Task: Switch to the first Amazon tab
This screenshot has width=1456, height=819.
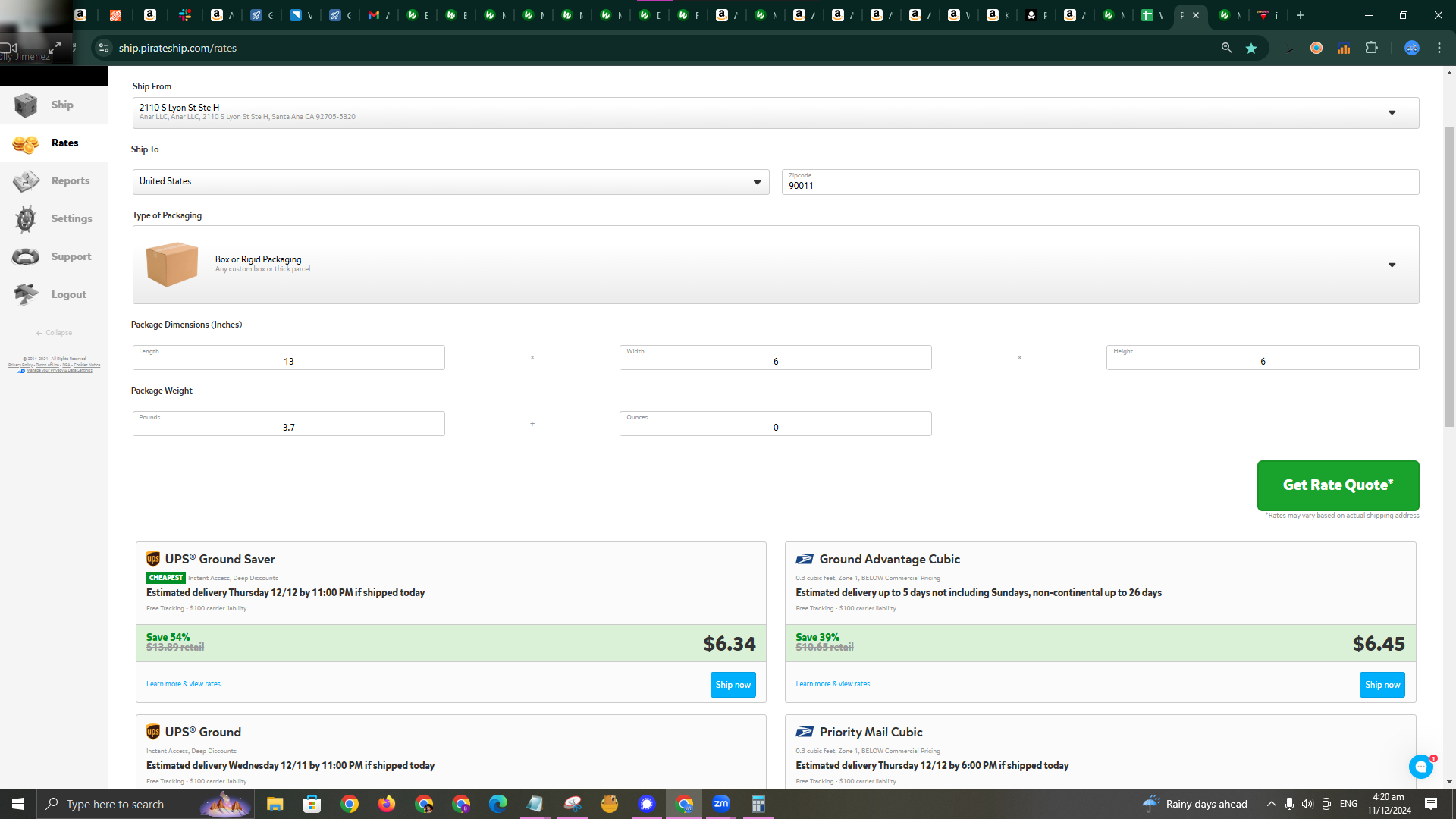Action: 80,15
